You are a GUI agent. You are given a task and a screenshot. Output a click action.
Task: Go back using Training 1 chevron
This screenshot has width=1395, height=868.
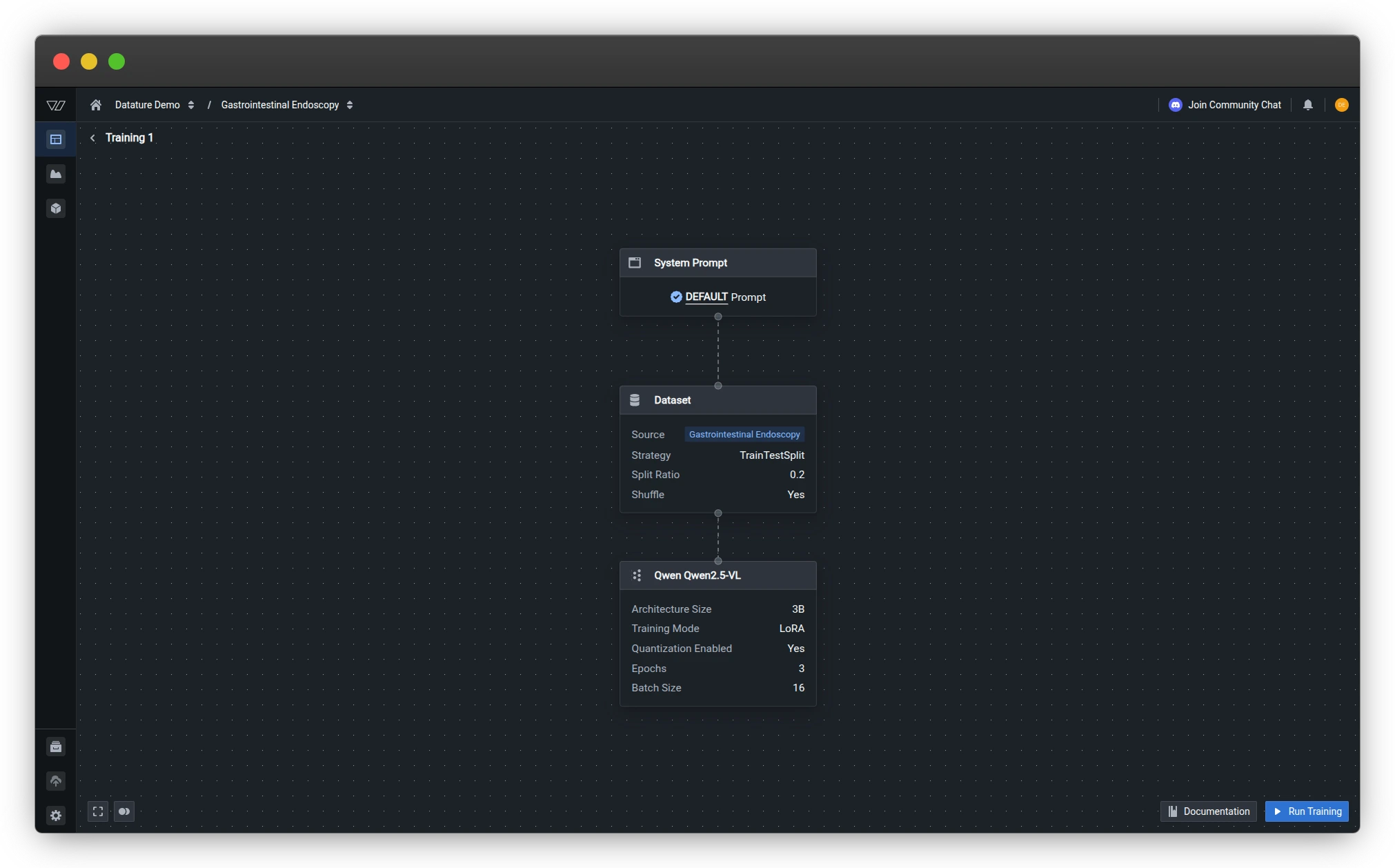click(93, 138)
